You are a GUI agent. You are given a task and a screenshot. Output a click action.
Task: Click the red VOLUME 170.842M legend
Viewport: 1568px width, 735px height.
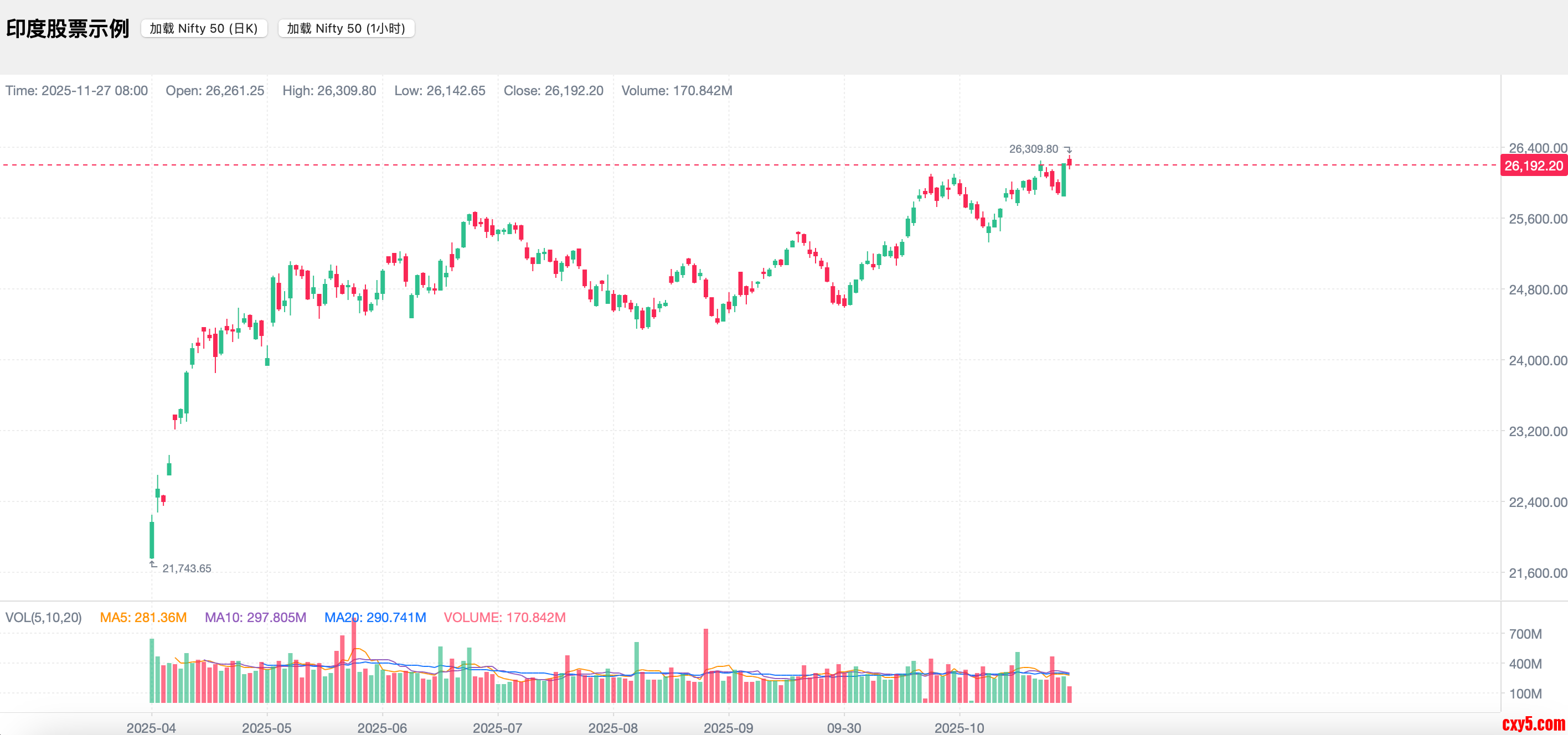504,618
